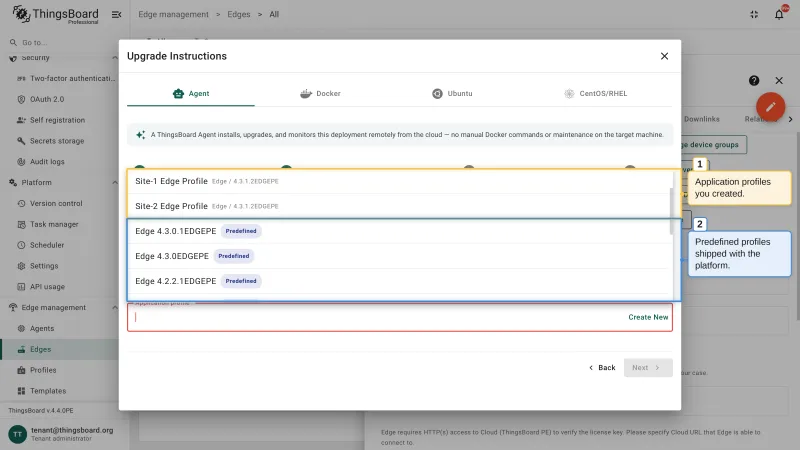The height and width of the screenshot is (450, 800).
Task: Open Version control page
Action: coord(56,204)
